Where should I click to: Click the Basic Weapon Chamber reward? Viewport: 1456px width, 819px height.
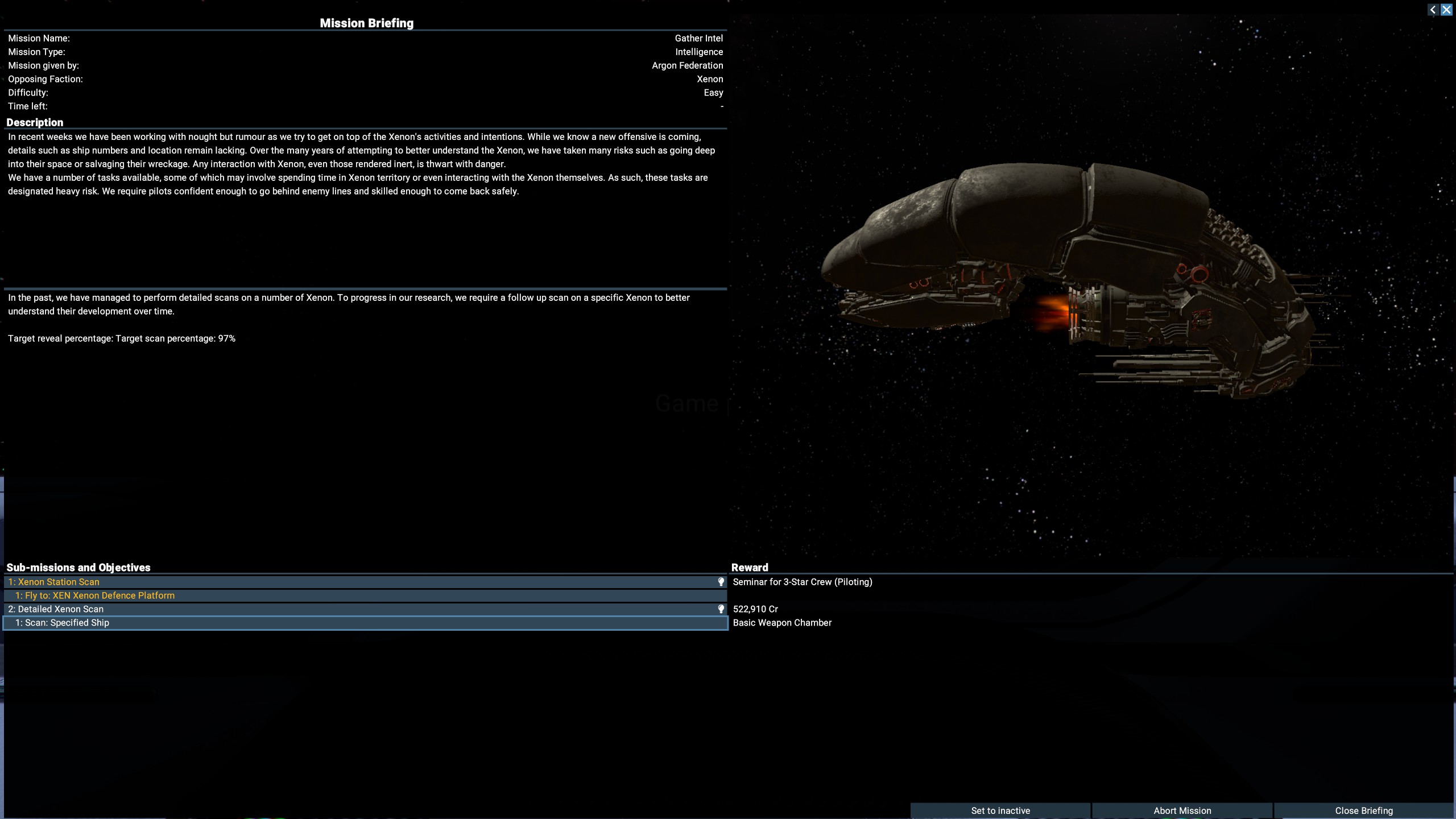(x=782, y=623)
